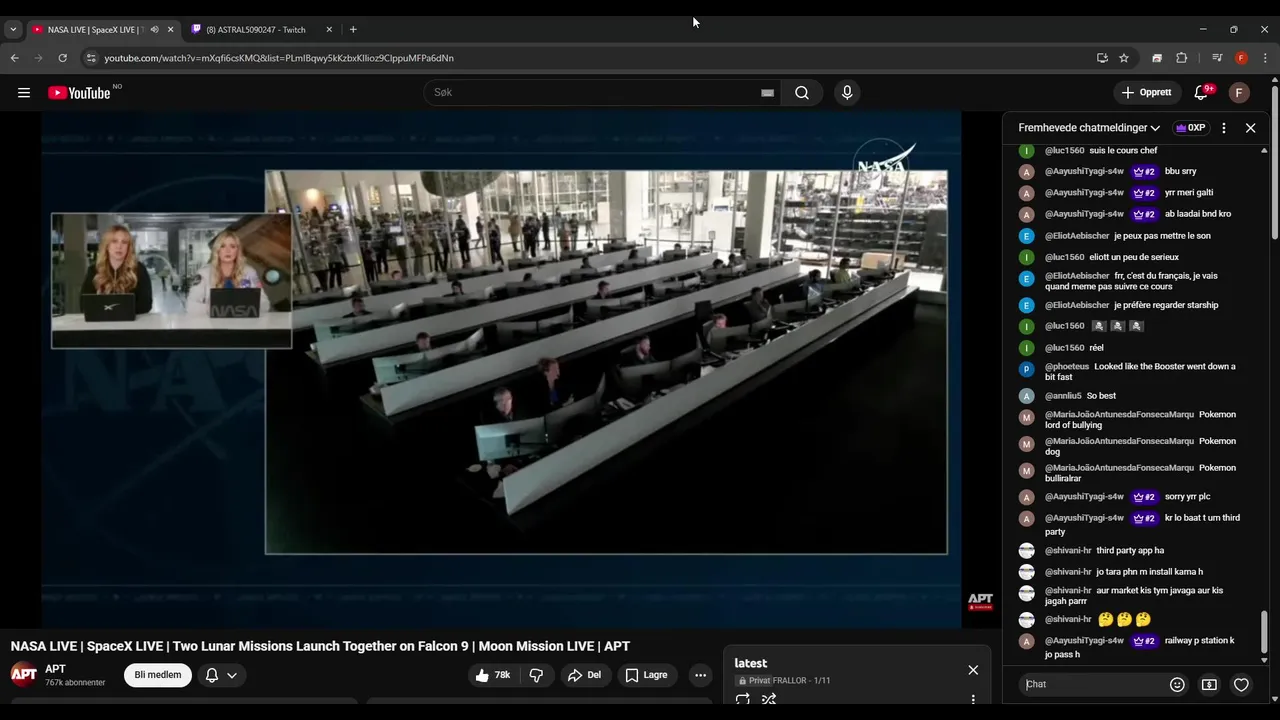
Task: Click the page scrollbar on the right edge
Action: [x=1275, y=165]
